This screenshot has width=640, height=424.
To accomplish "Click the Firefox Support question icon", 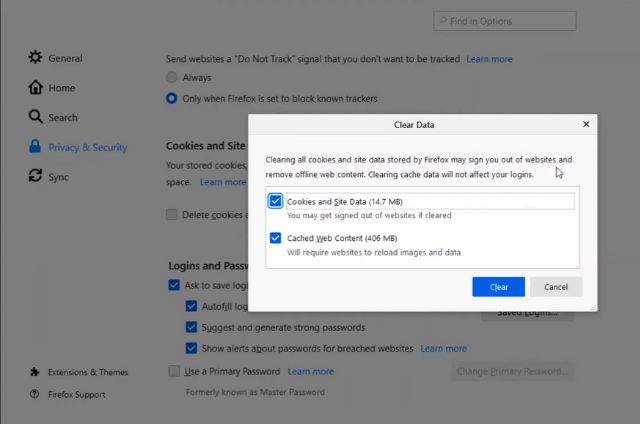I will pos(35,394).
